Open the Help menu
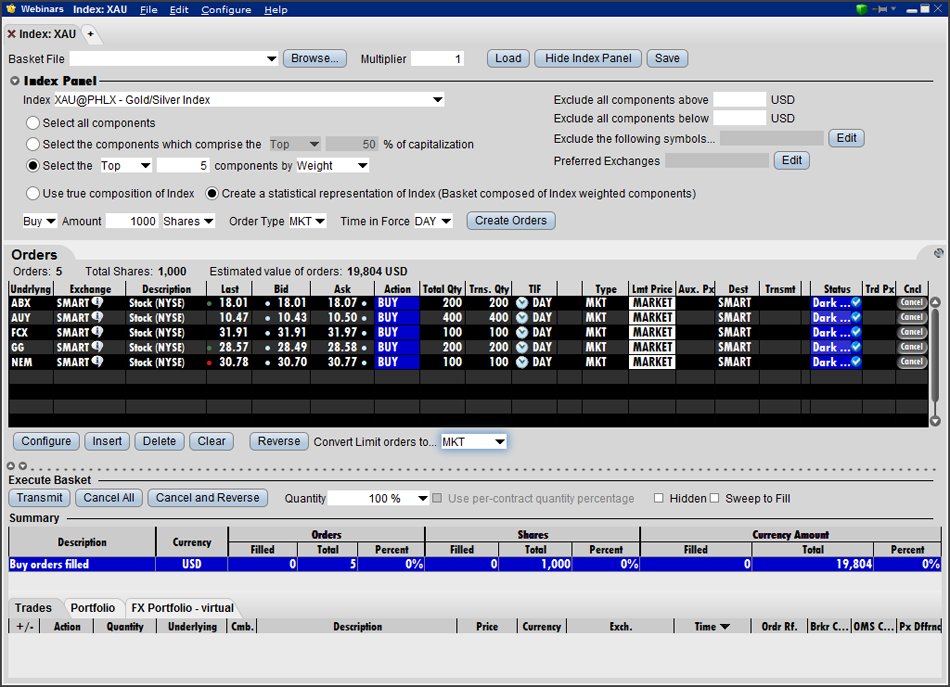 pyautogui.click(x=276, y=10)
